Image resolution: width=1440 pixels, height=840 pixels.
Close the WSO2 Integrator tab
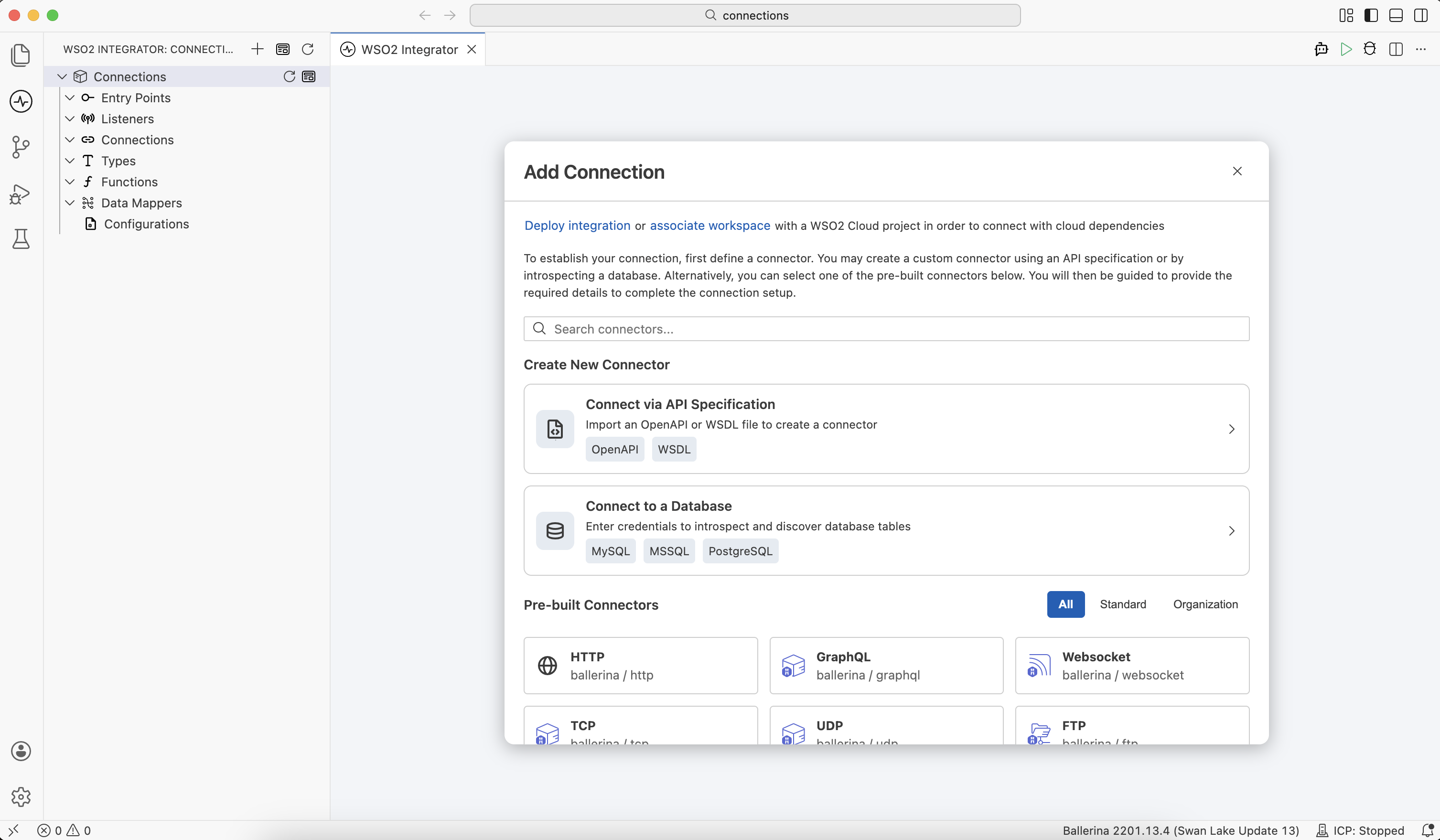[472, 49]
